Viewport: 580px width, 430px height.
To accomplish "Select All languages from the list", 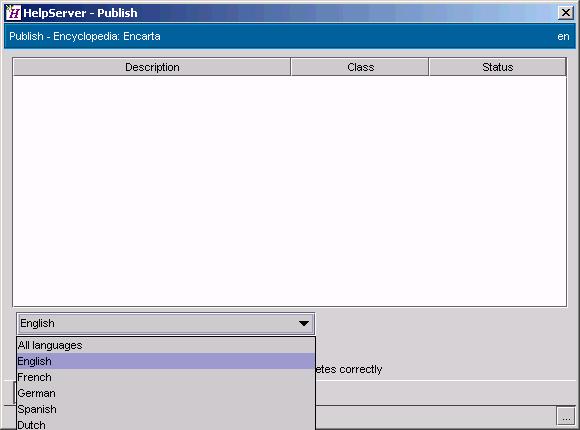I will [166, 345].
